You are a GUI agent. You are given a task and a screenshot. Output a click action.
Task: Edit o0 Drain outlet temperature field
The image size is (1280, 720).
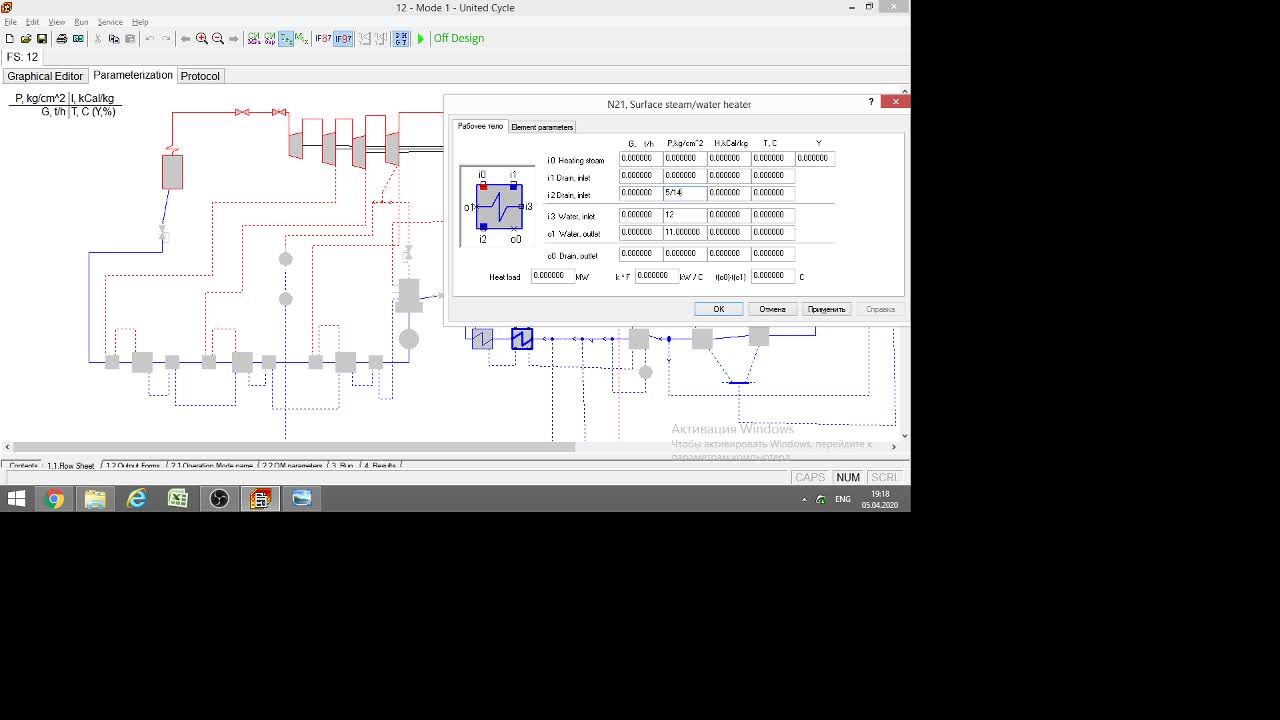point(772,253)
